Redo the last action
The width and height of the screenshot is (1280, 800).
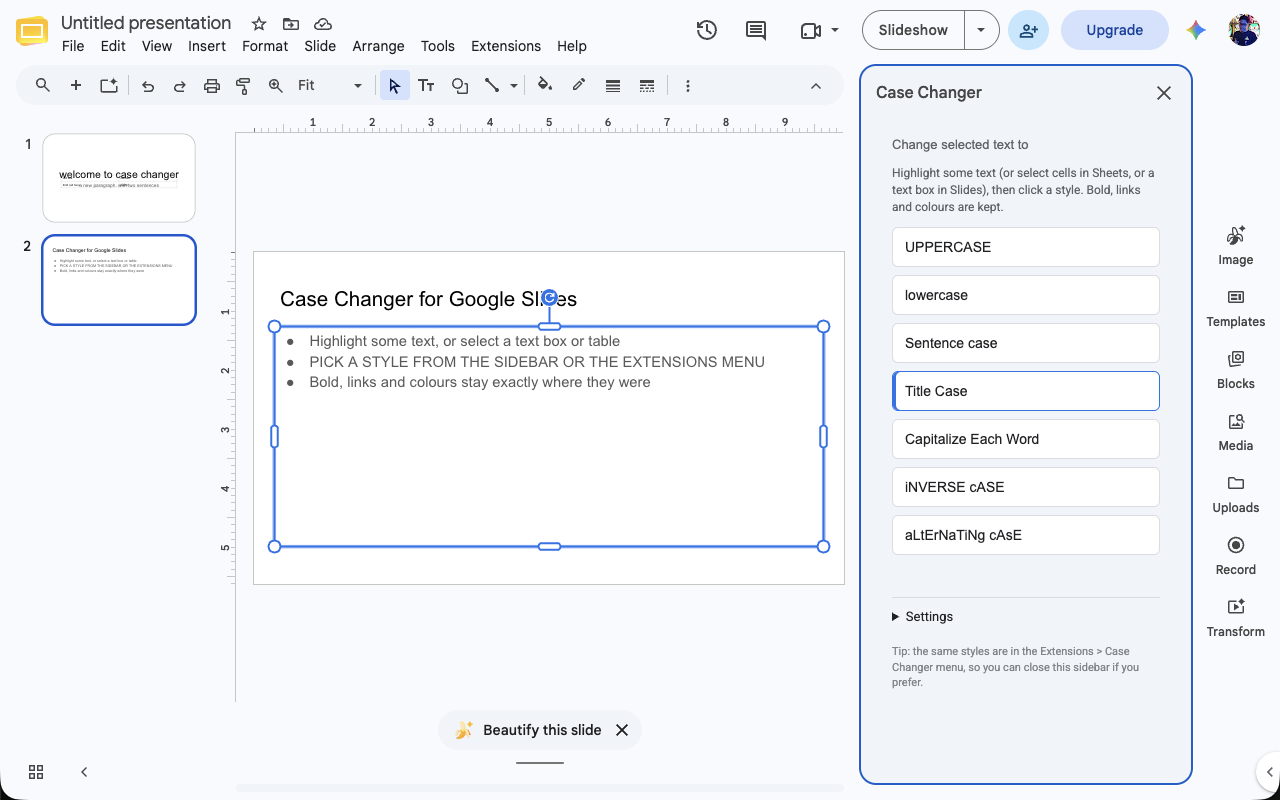pyautogui.click(x=180, y=86)
